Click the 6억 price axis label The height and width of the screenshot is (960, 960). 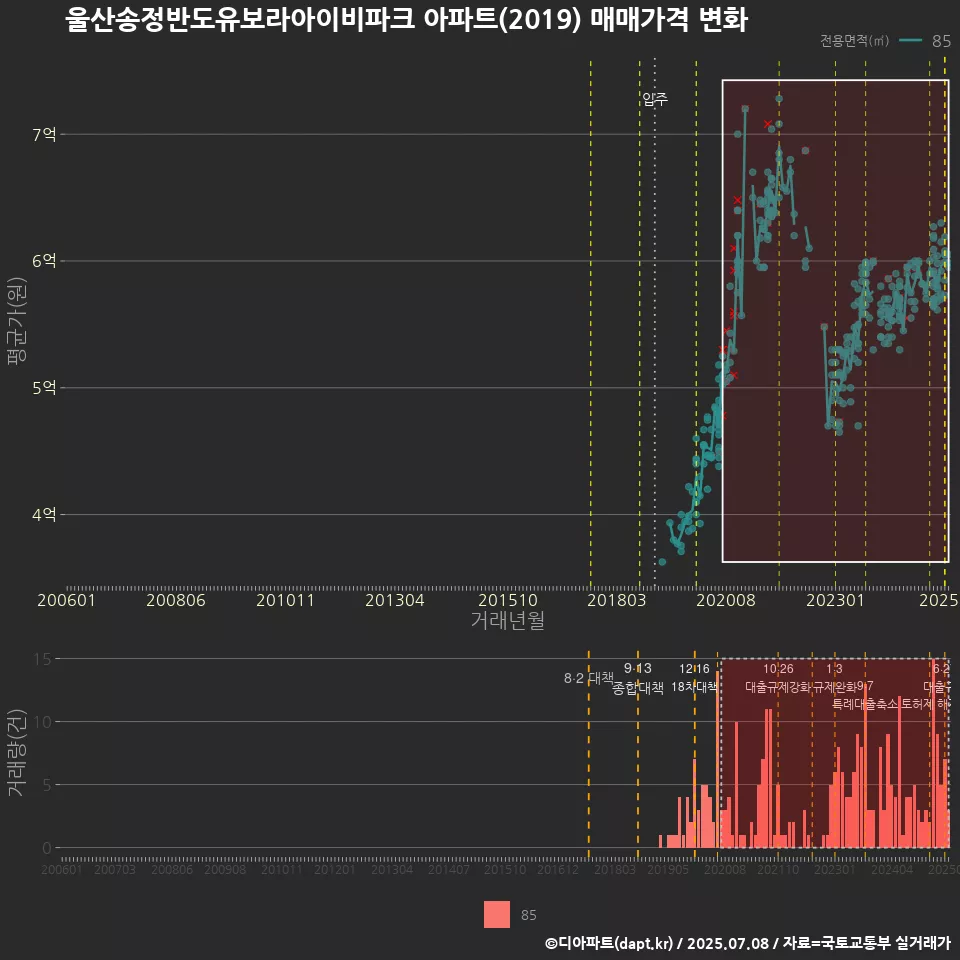(44, 261)
